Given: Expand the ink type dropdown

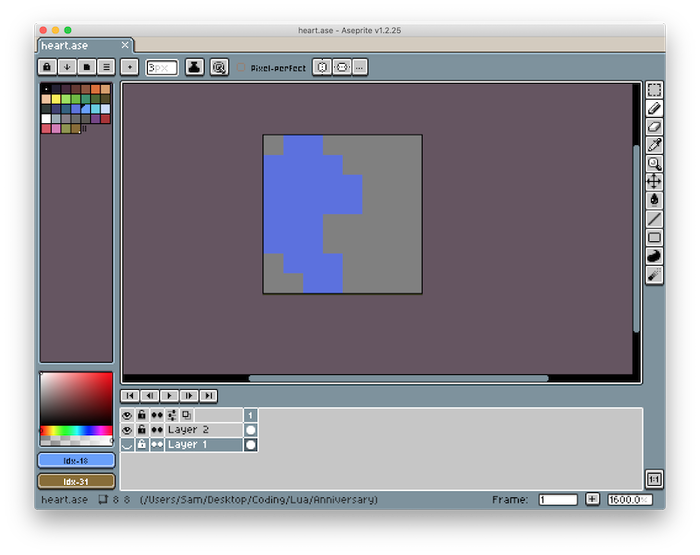Looking at the screenshot, I should tap(194, 67).
